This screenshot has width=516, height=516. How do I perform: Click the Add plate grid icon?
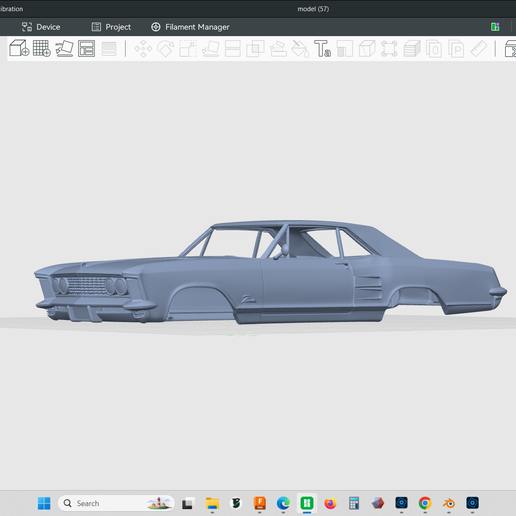click(42, 48)
